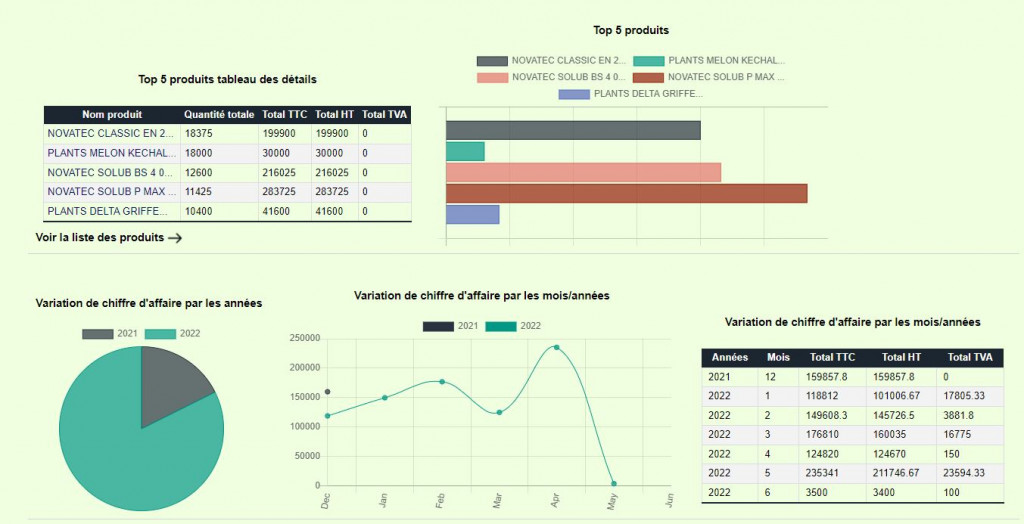Click the pink NOVATEC SOLUB BS bar

click(583, 172)
